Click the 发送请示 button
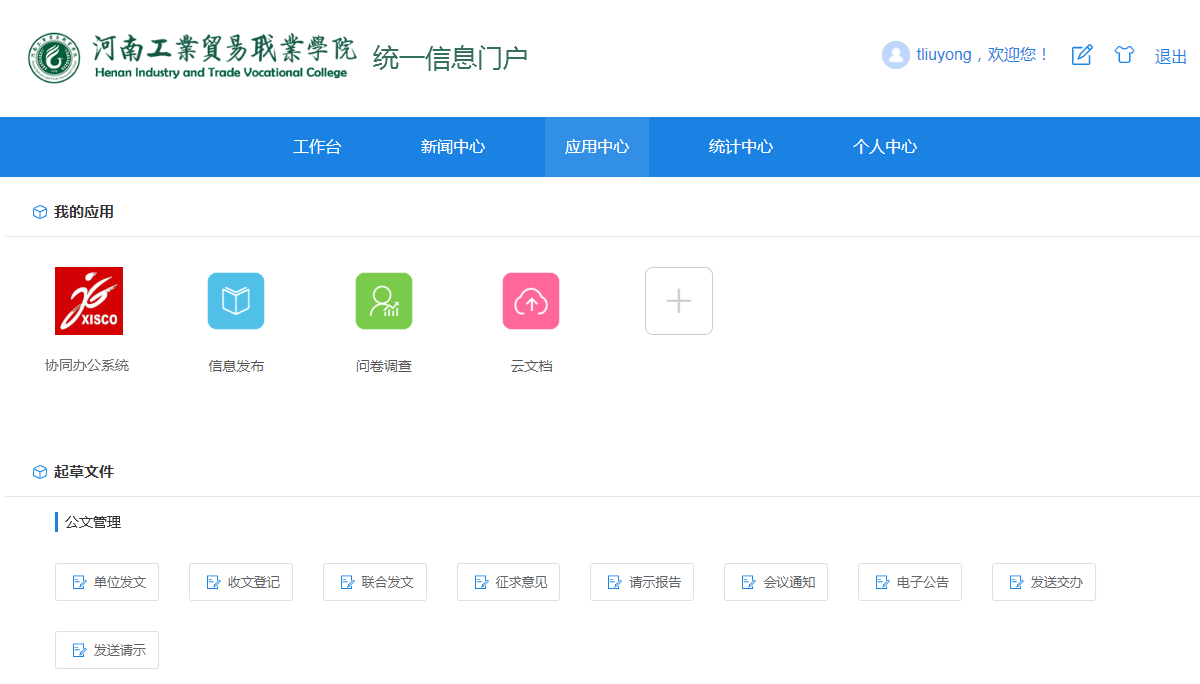This screenshot has width=1200, height=684. [x=107, y=650]
